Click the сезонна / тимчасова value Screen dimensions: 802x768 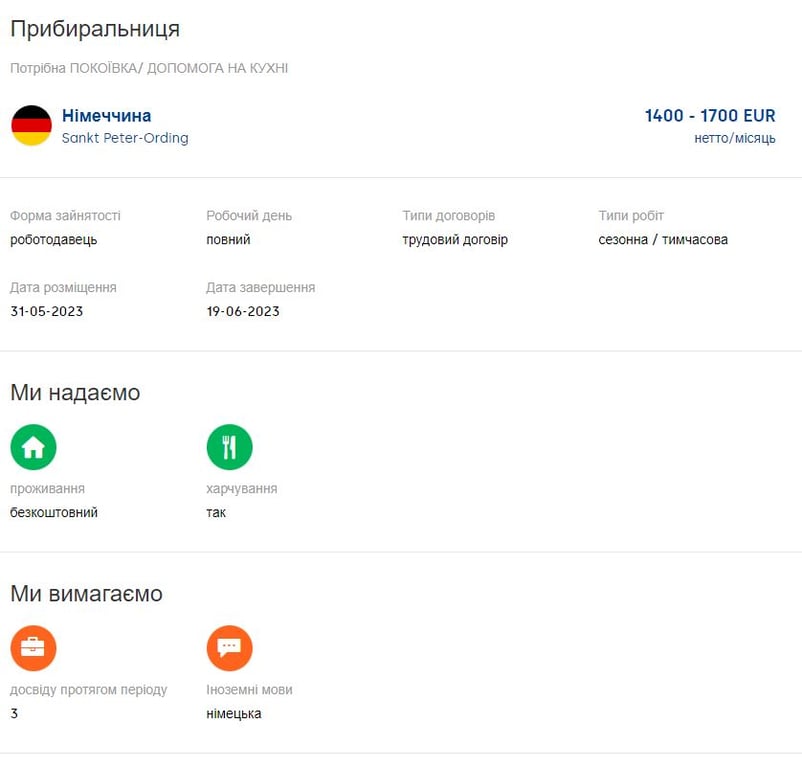click(663, 240)
